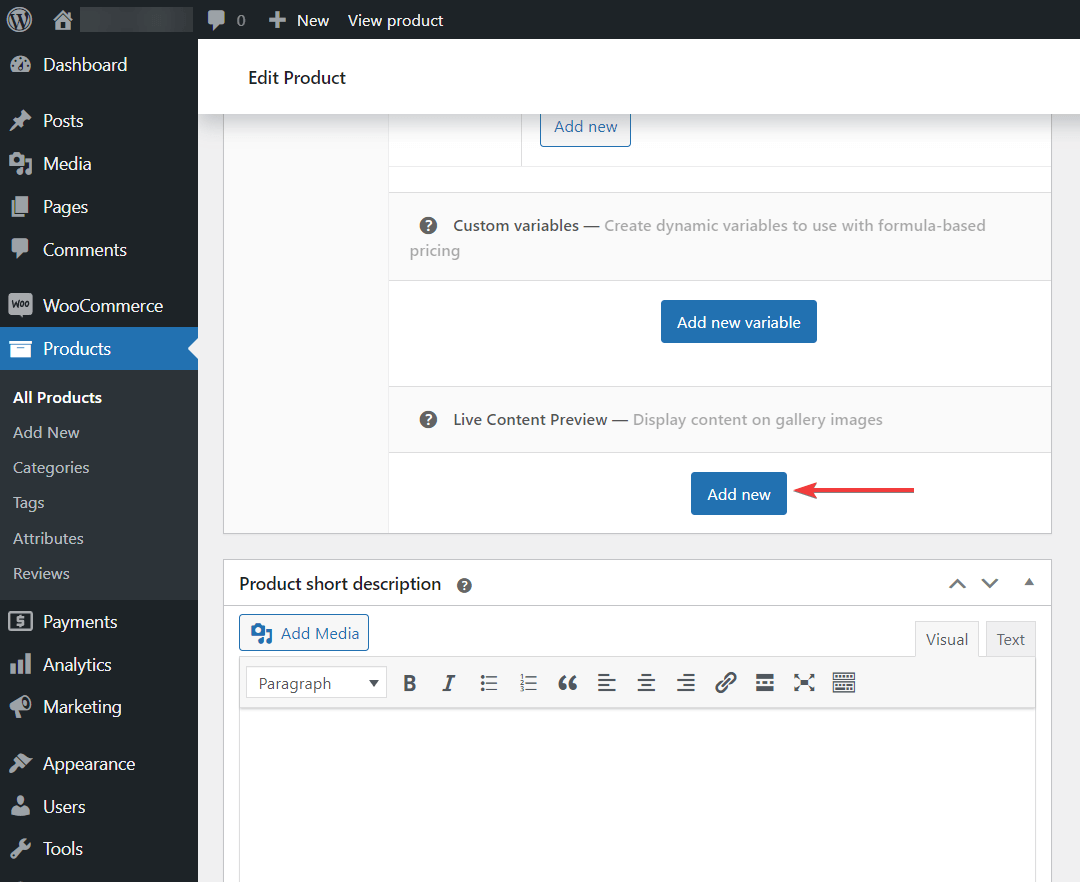Viewport: 1080px width, 882px height.
Task: Move short description panel down
Action: pyautogui.click(x=990, y=584)
